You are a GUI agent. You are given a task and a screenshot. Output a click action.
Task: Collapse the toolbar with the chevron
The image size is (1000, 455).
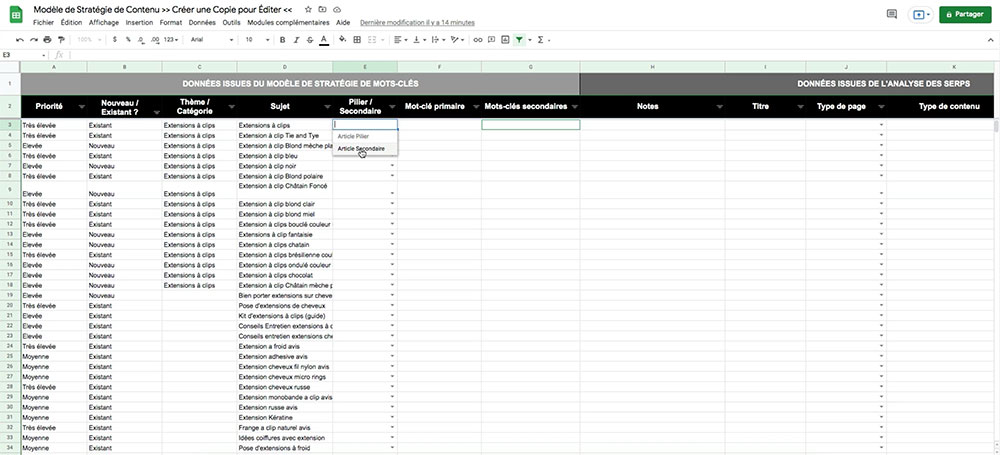coord(990,40)
